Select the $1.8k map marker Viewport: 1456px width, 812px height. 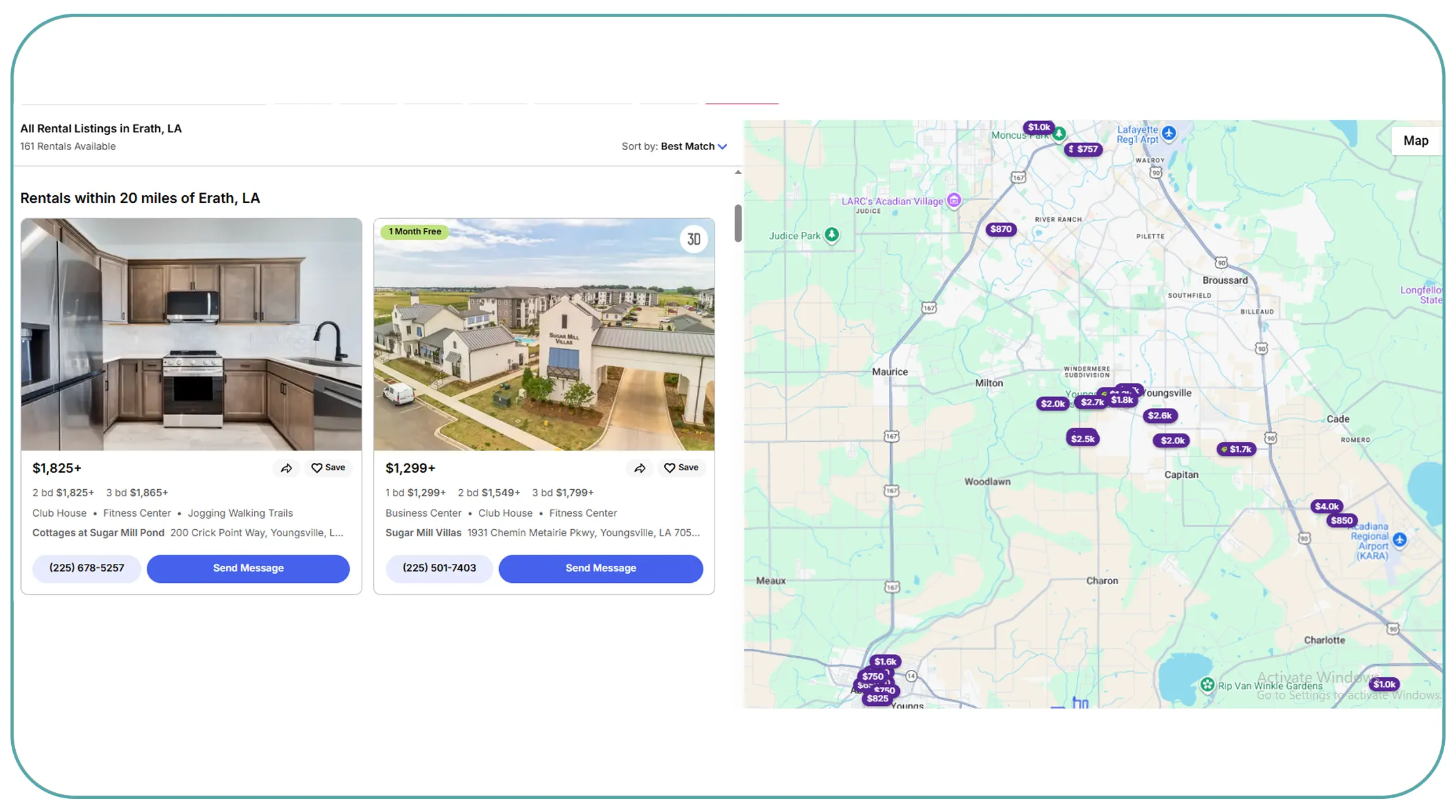pyautogui.click(x=1122, y=400)
